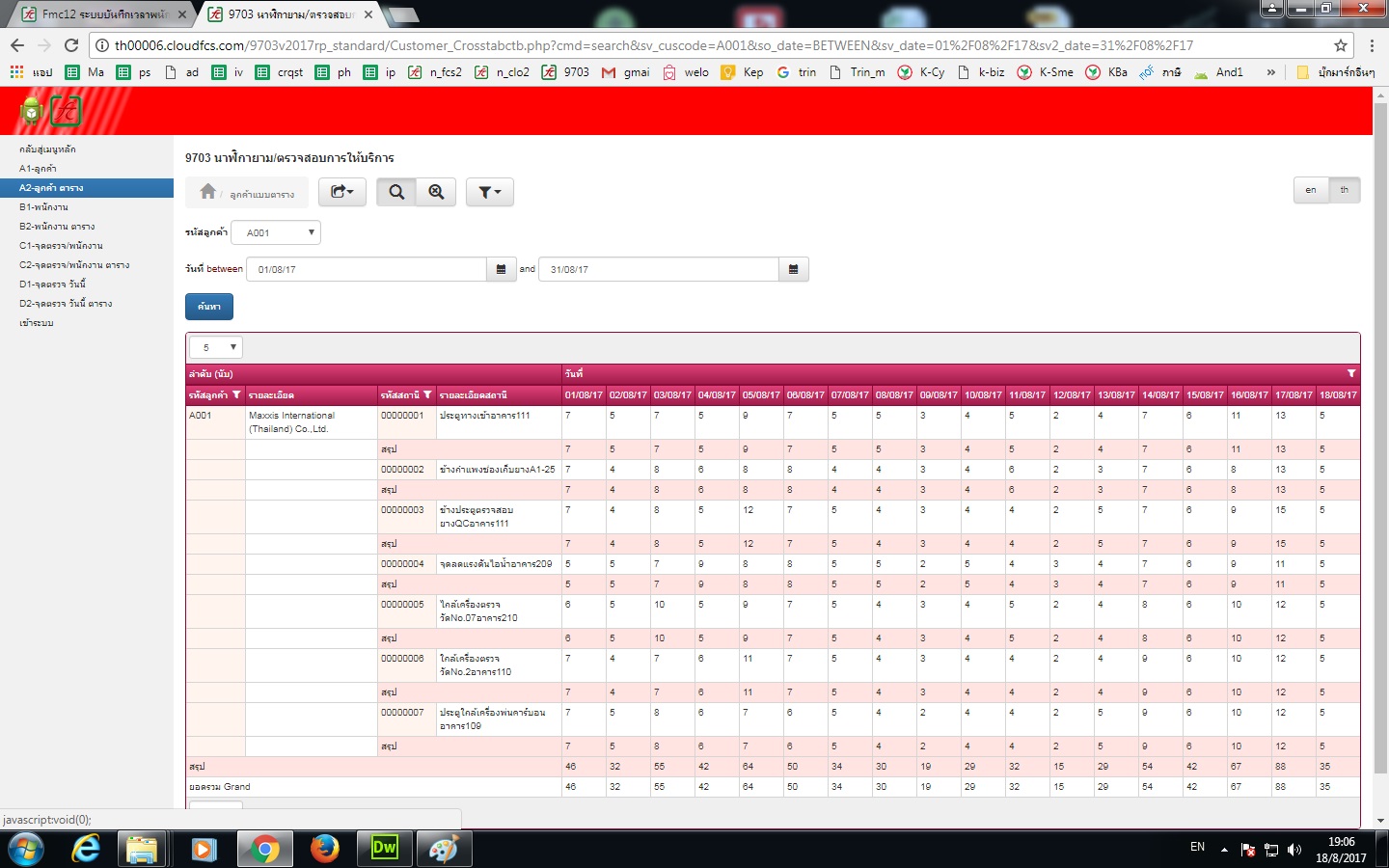
Task: Open Firefox from taskbar
Action: [325, 849]
